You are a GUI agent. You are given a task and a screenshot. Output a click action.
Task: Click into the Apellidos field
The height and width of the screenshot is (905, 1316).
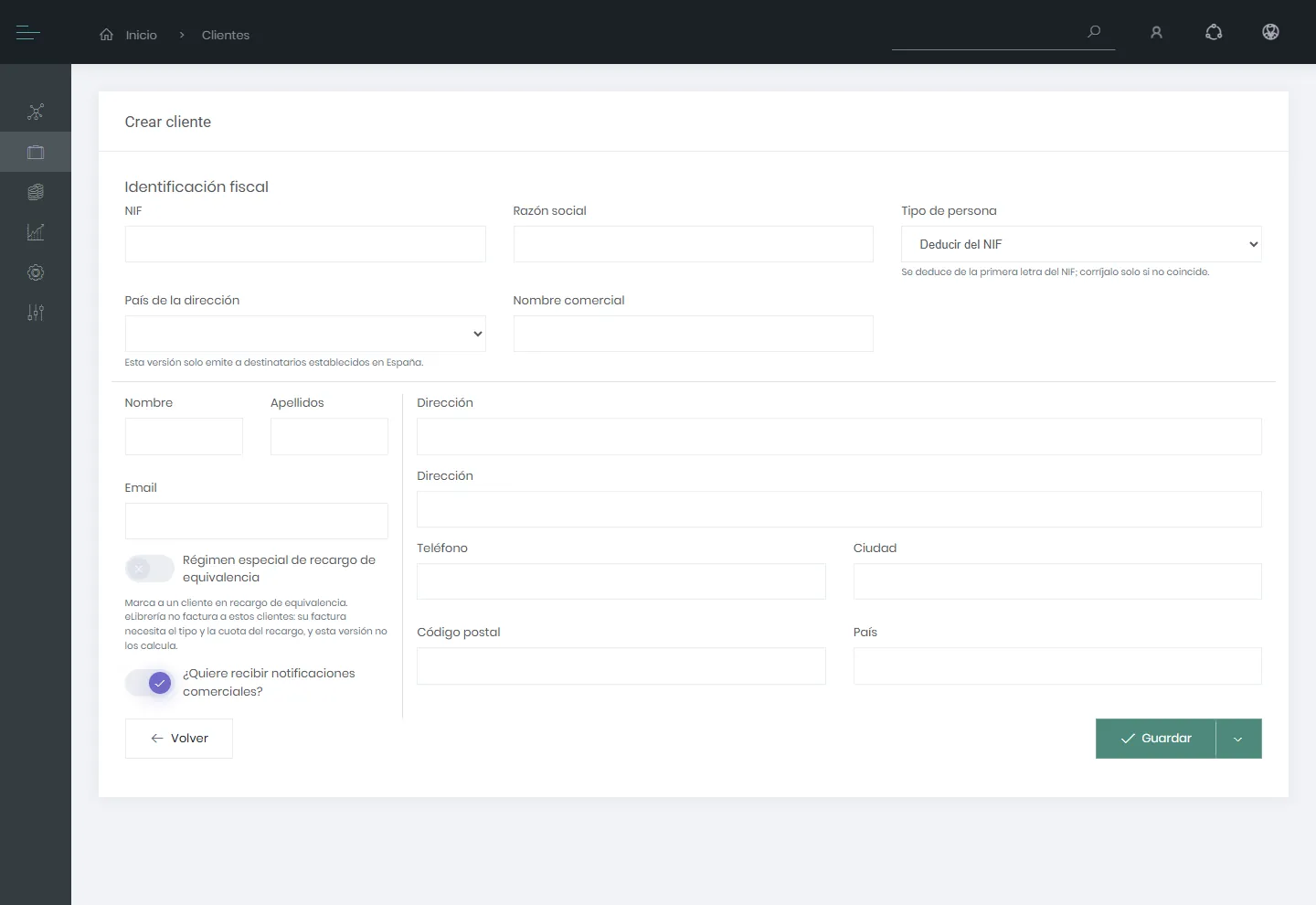pos(330,437)
